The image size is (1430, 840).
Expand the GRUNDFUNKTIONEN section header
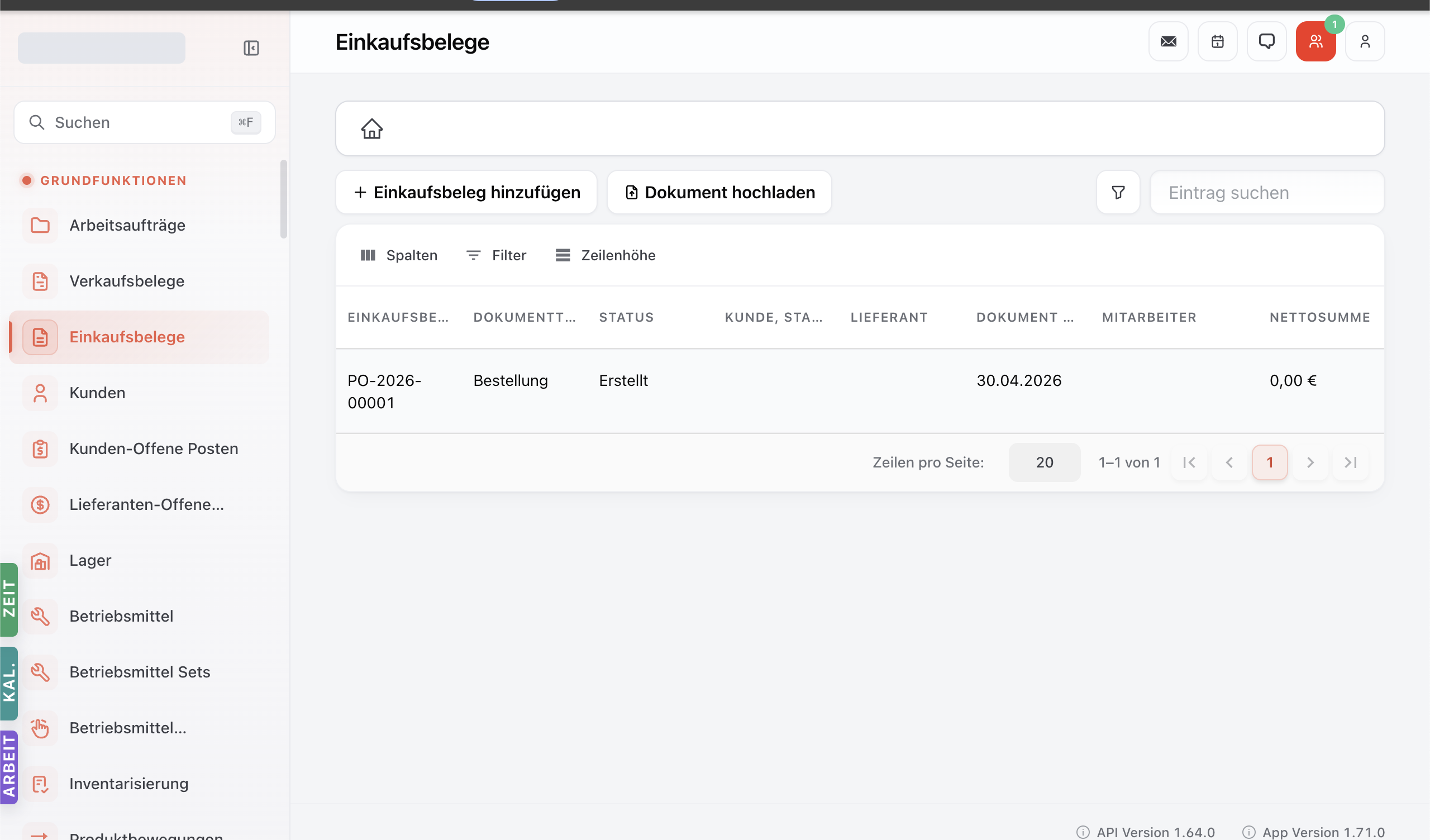(x=103, y=180)
